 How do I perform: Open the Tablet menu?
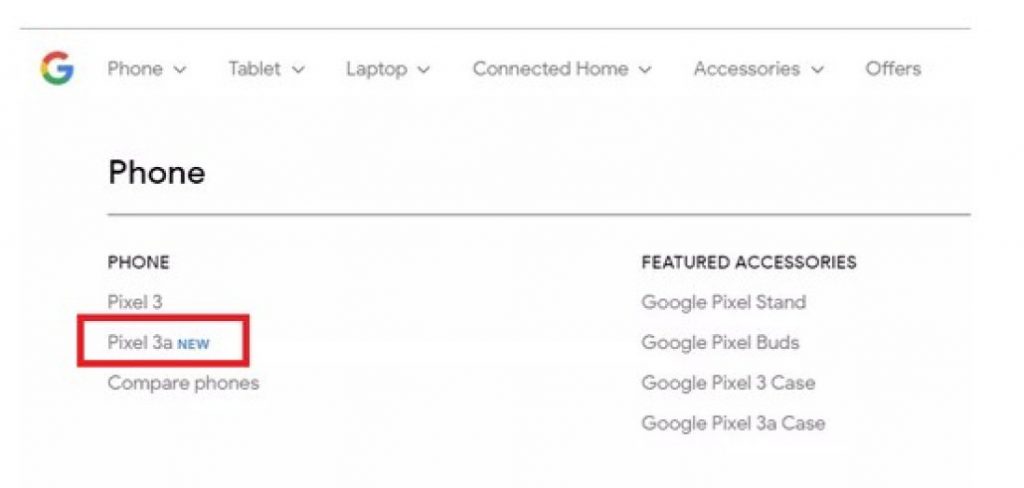click(x=255, y=69)
